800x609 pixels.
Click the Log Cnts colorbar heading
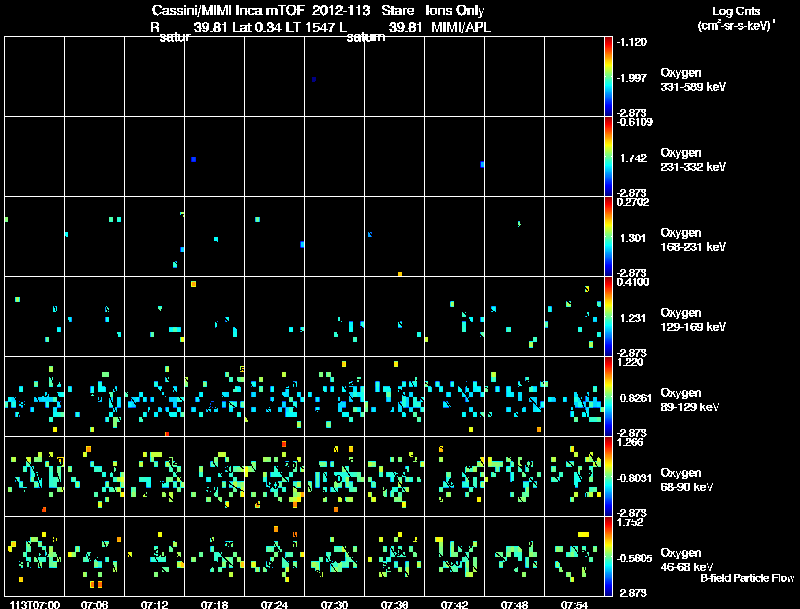tap(736, 11)
